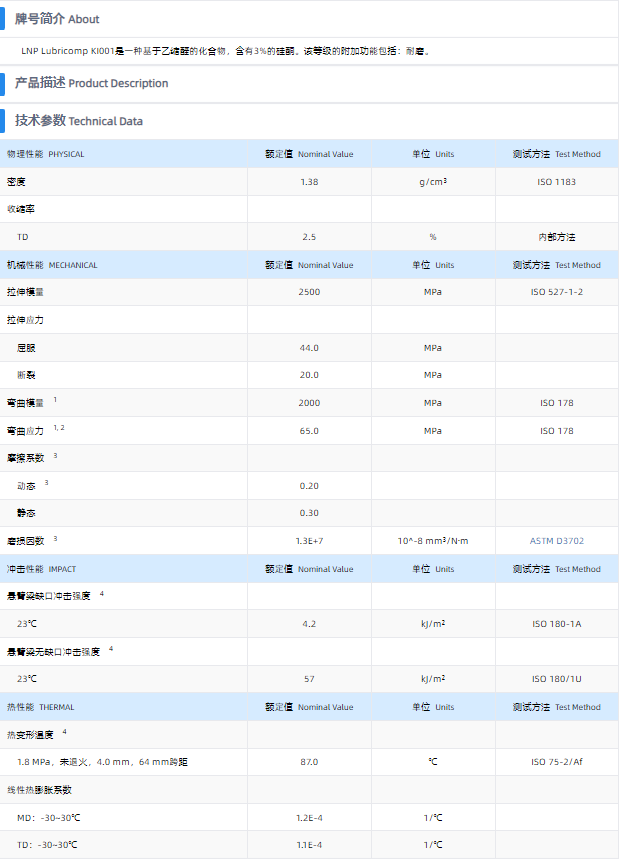The height and width of the screenshot is (859, 619).
Task: Select the 拉伸模量 row label
Action: click(25, 292)
